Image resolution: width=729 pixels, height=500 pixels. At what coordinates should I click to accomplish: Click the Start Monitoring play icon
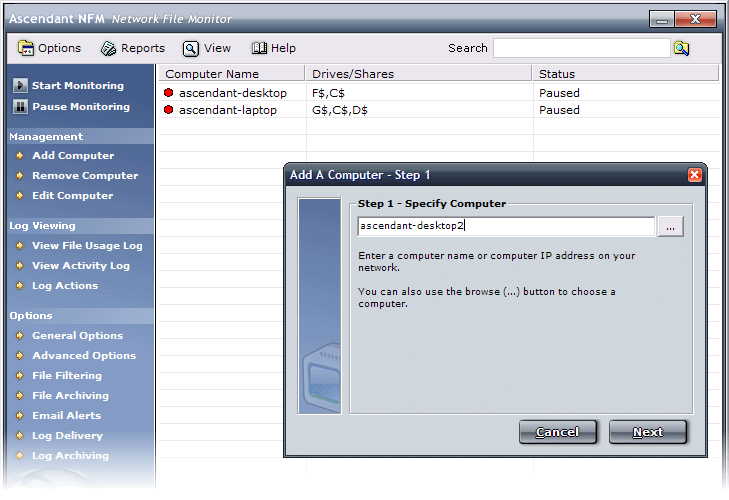coord(20,86)
